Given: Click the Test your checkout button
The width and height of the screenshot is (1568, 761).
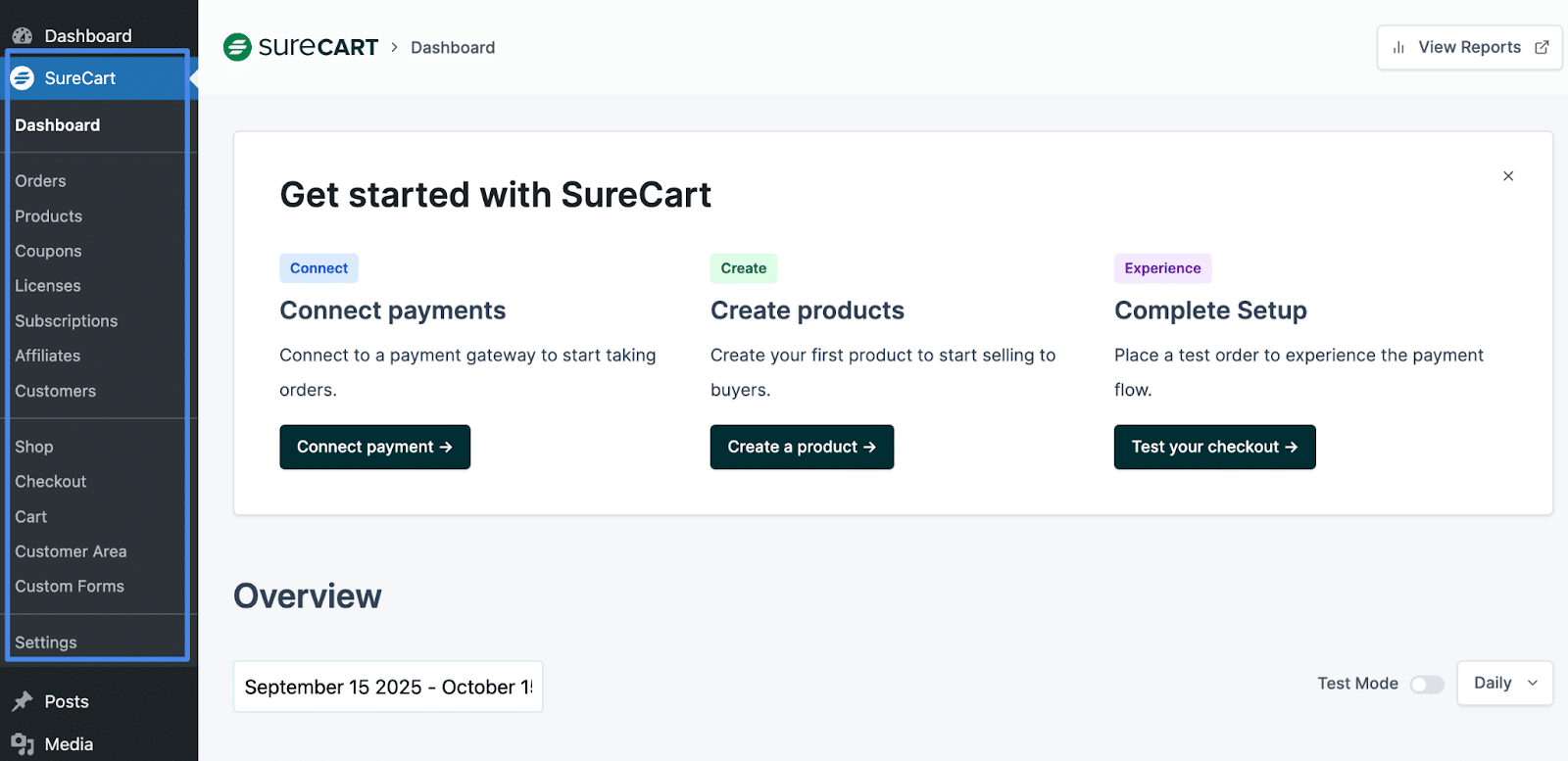Looking at the screenshot, I should [1214, 447].
